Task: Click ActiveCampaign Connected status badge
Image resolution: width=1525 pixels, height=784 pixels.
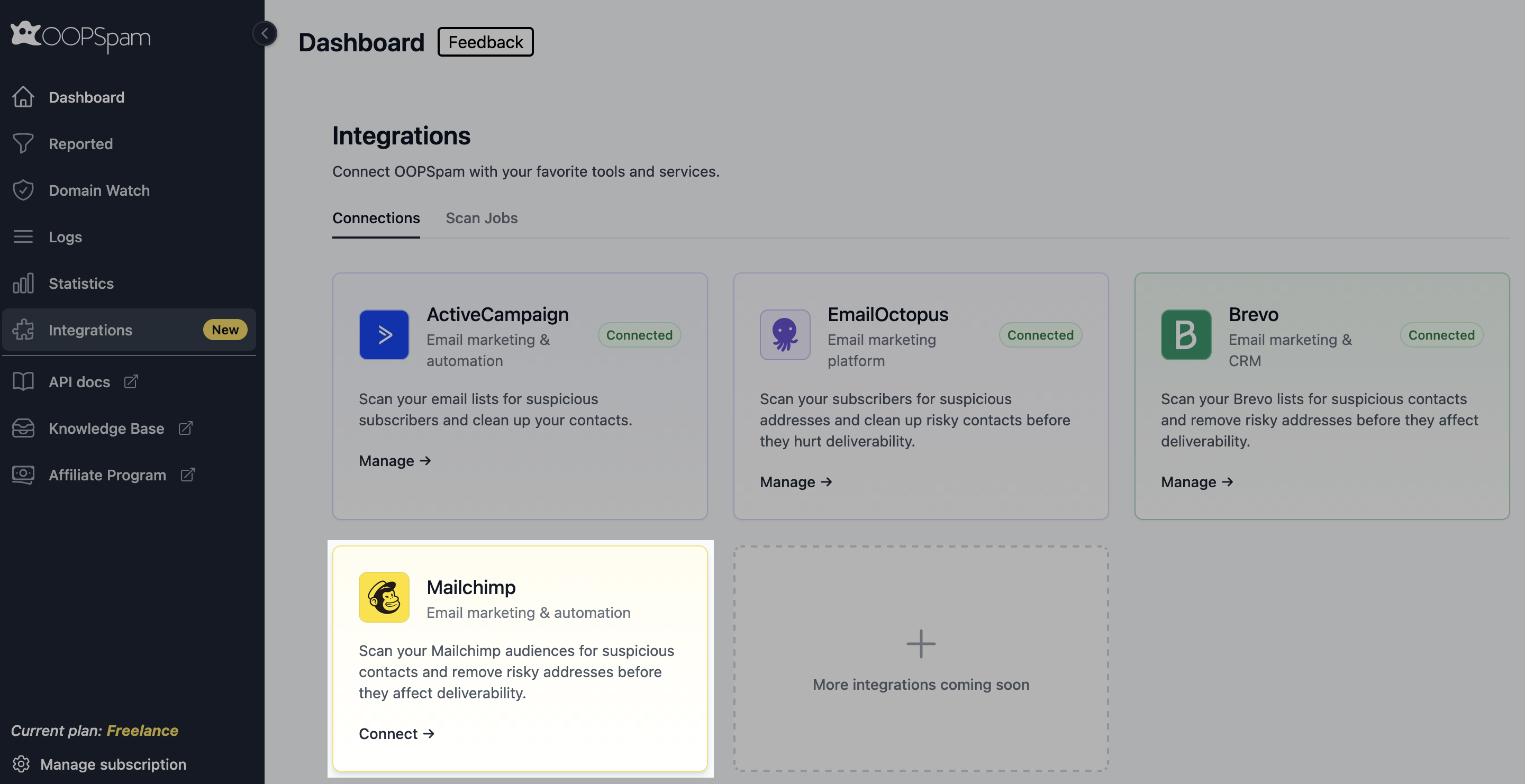Action: pyautogui.click(x=639, y=335)
